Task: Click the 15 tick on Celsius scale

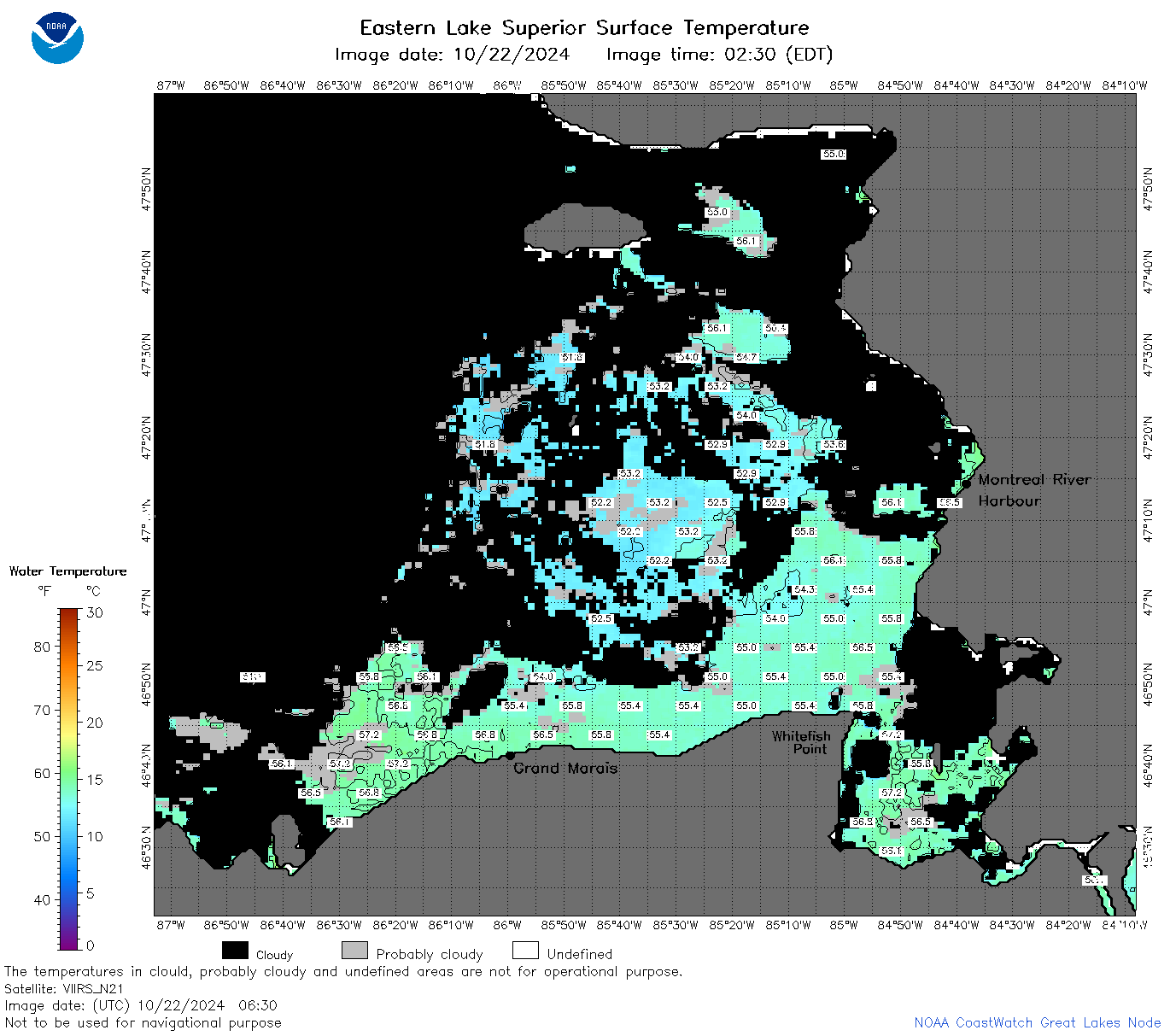Action: [x=95, y=779]
